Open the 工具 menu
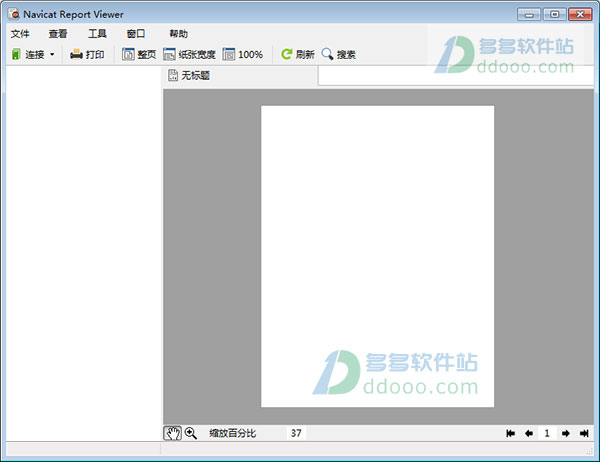Viewport: 600px width, 462px height. click(97, 34)
